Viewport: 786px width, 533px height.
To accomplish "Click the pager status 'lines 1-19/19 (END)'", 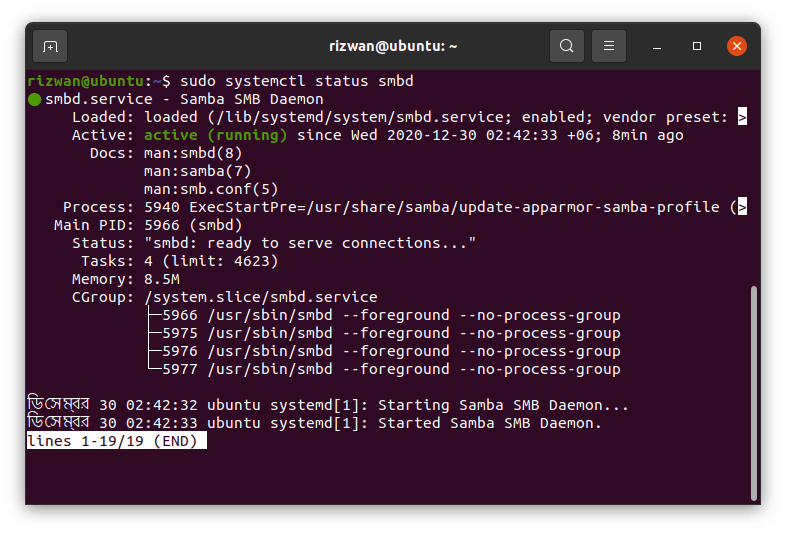I will (x=116, y=441).
